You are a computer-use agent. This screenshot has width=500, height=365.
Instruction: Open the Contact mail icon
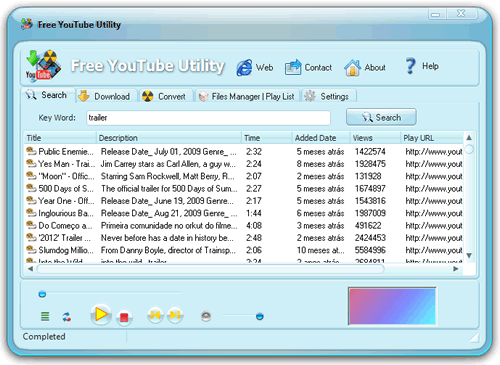pyautogui.click(x=293, y=67)
